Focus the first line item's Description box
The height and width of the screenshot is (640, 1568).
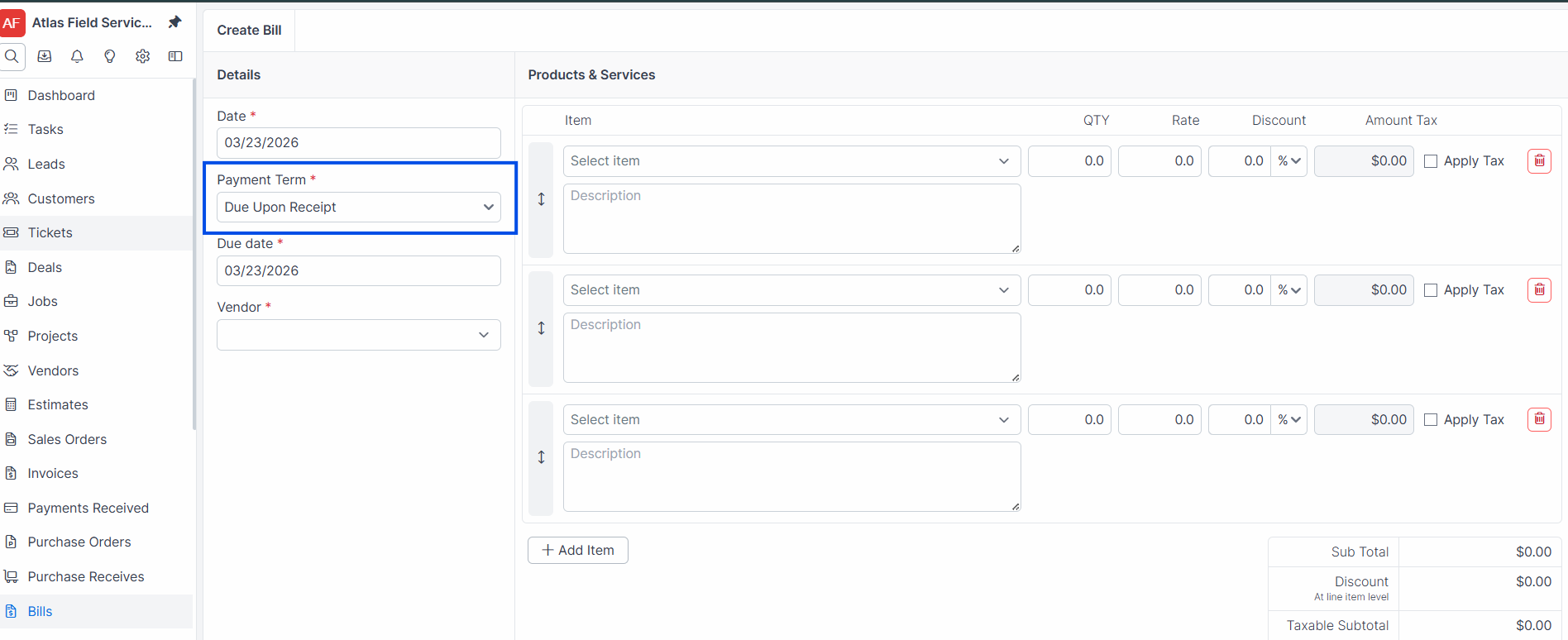click(791, 218)
